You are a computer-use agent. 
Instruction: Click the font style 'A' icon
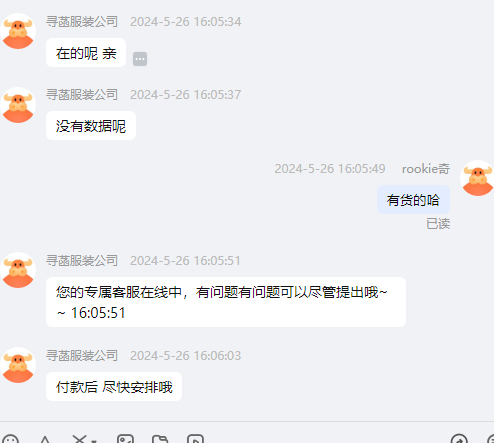click(x=45, y=440)
